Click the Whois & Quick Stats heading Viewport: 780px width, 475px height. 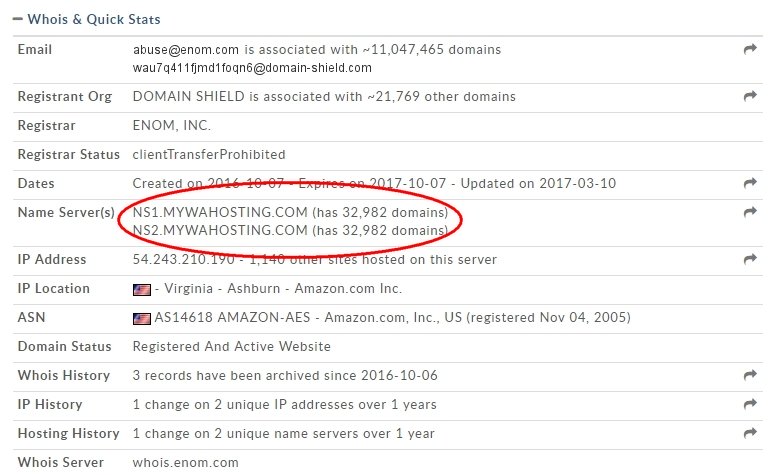pyautogui.click(x=94, y=19)
